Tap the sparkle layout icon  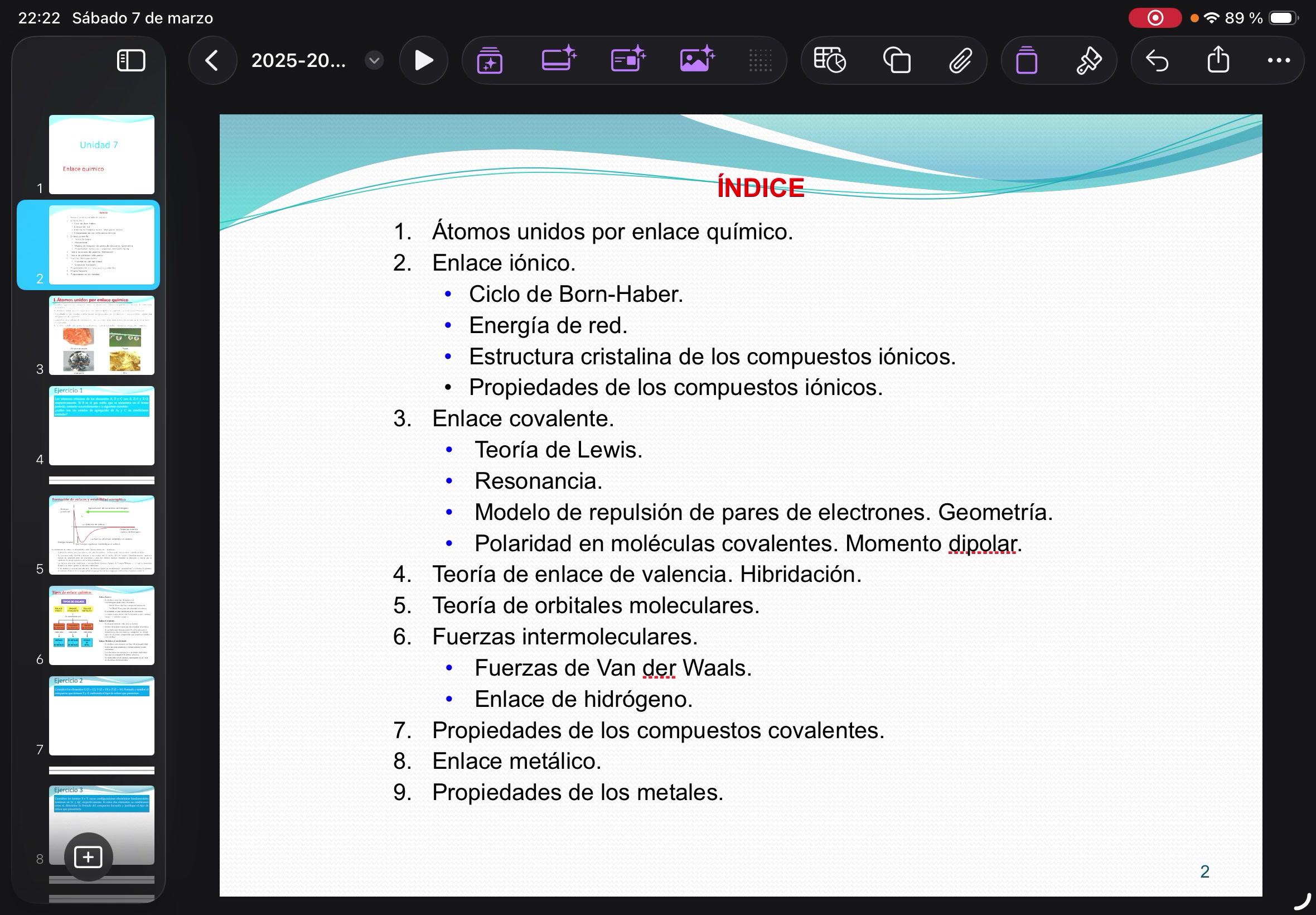[559, 59]
